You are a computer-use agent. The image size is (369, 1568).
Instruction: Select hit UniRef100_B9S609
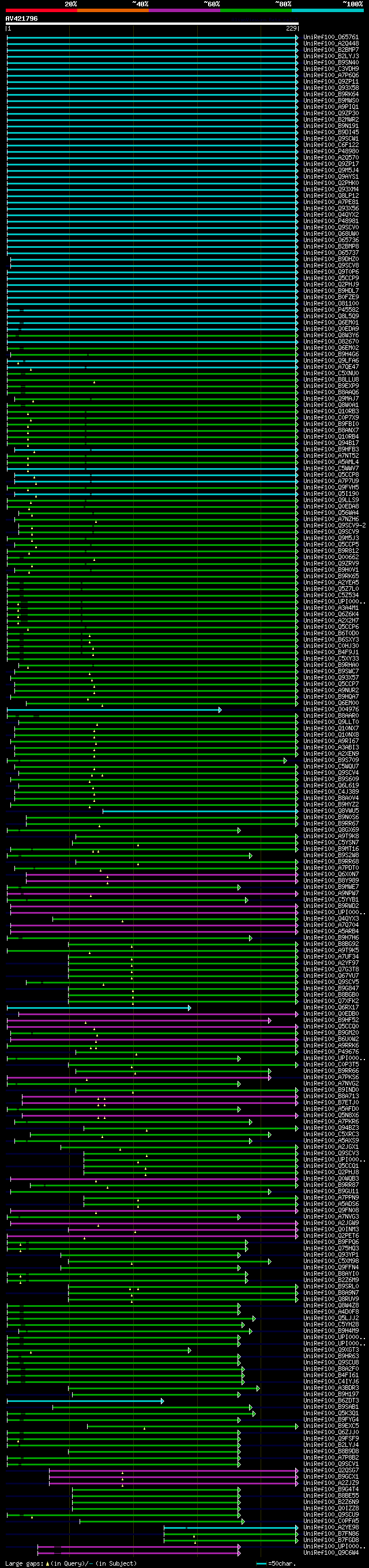[x=332, y=779]
